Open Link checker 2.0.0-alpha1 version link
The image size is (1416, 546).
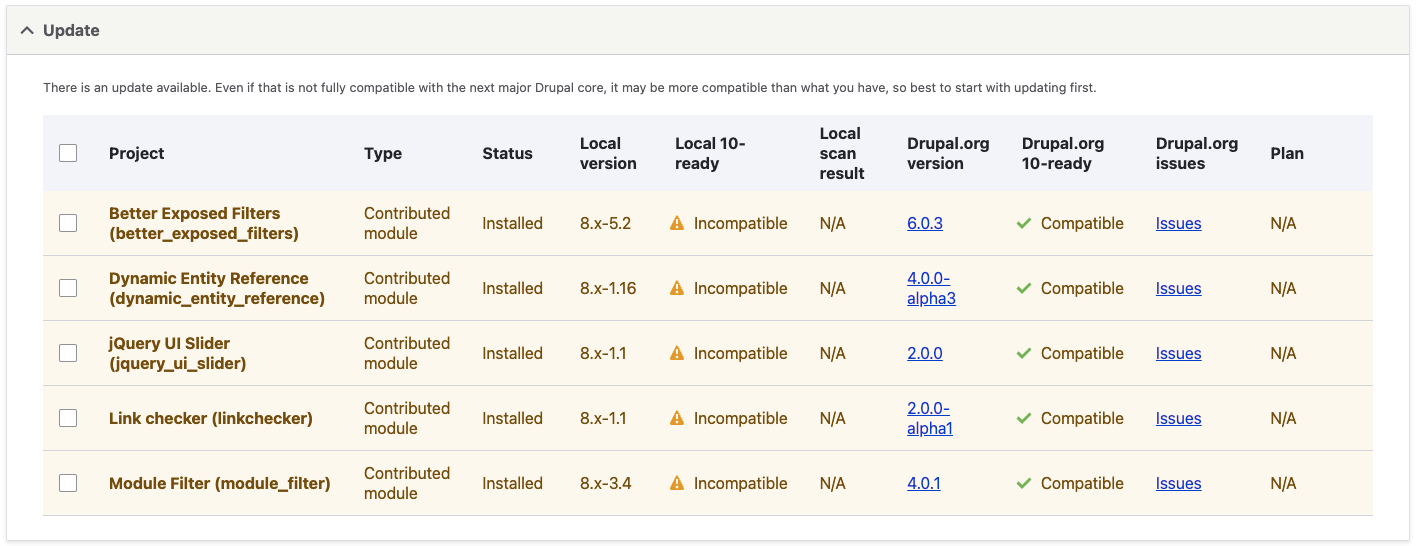click(x=930, y=418)
